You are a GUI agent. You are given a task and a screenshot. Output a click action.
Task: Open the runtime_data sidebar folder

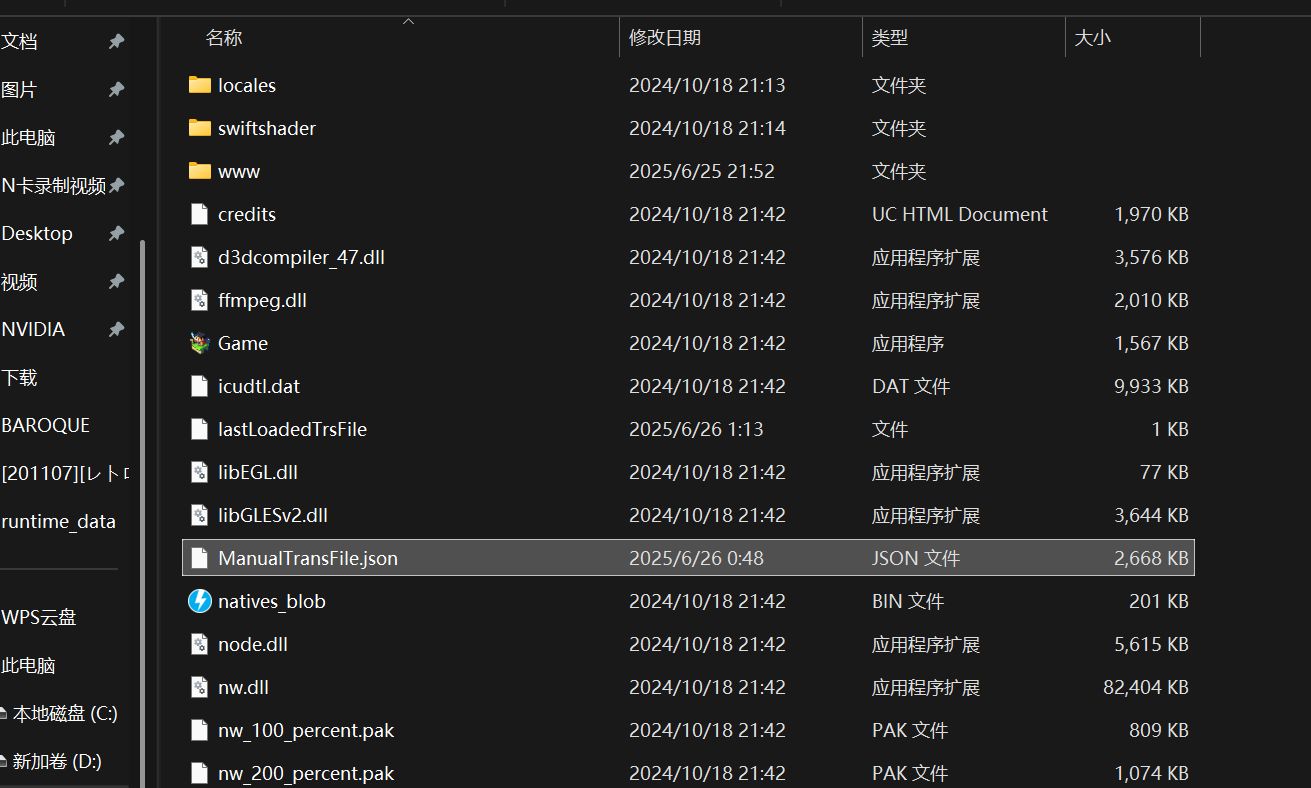click(59, 521)
